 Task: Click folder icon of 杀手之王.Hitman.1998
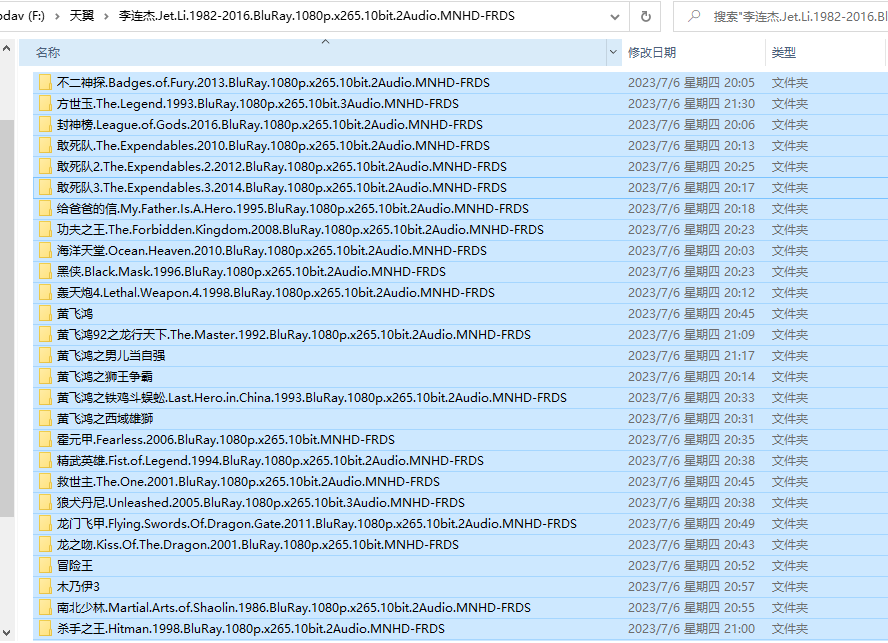[45, 628]
